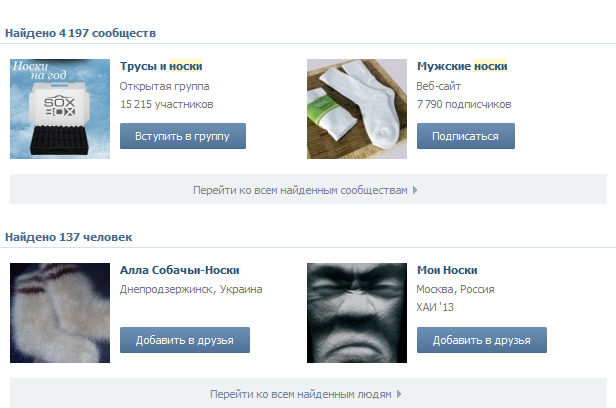The width and height of the screenshot is (616, 408).
Task: Click the 'Веб-сайт' label
Action: [438, 86]
